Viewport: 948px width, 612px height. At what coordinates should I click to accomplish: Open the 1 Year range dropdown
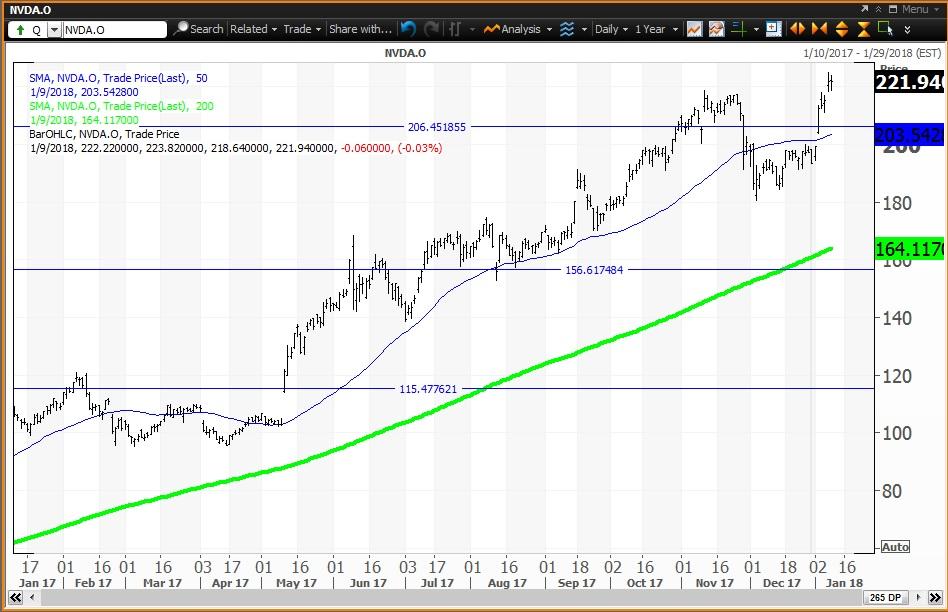(x=656, y=28)
